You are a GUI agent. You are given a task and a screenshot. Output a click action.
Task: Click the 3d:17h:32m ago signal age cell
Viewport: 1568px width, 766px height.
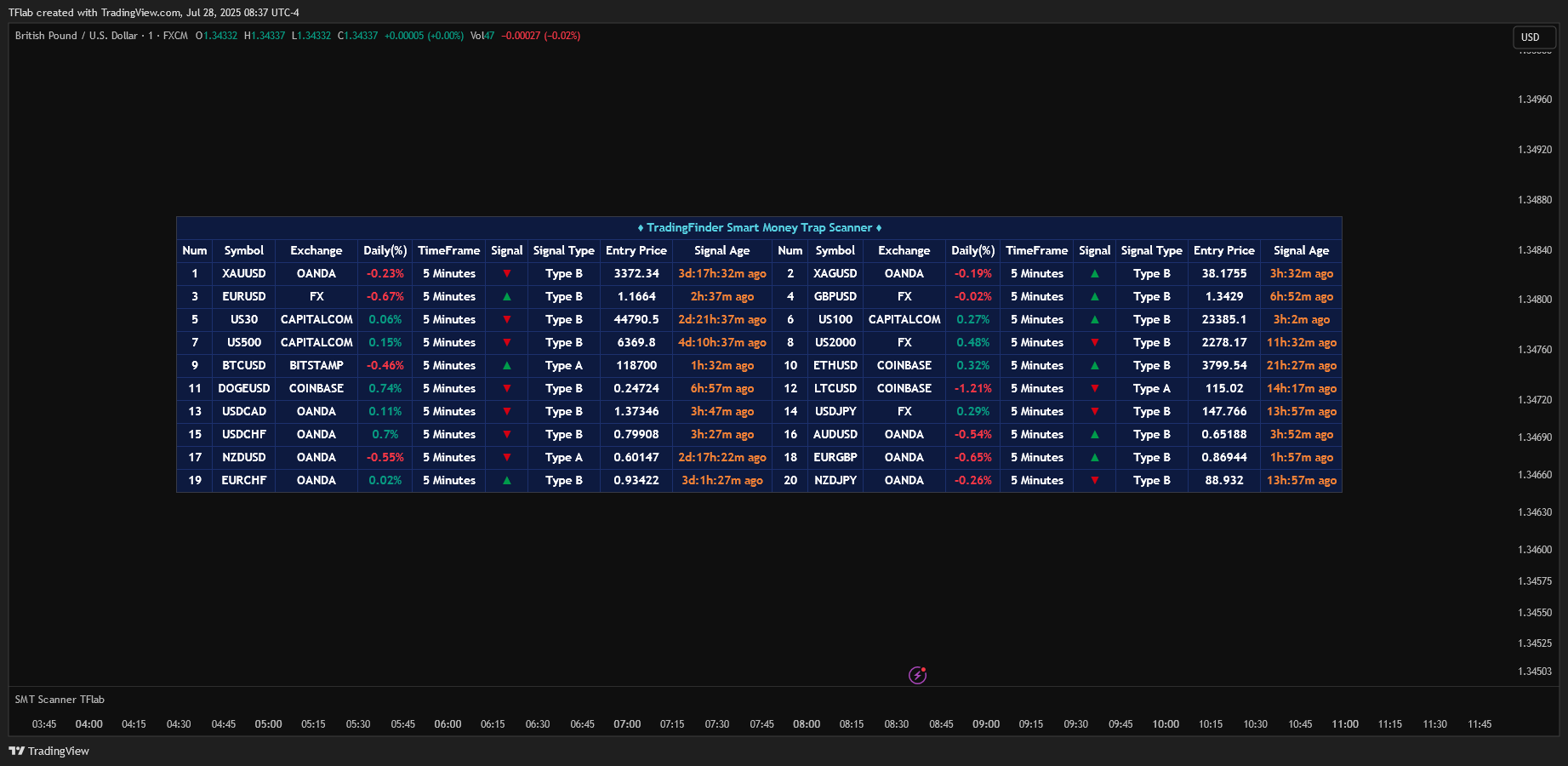click(x=722, y=273)
